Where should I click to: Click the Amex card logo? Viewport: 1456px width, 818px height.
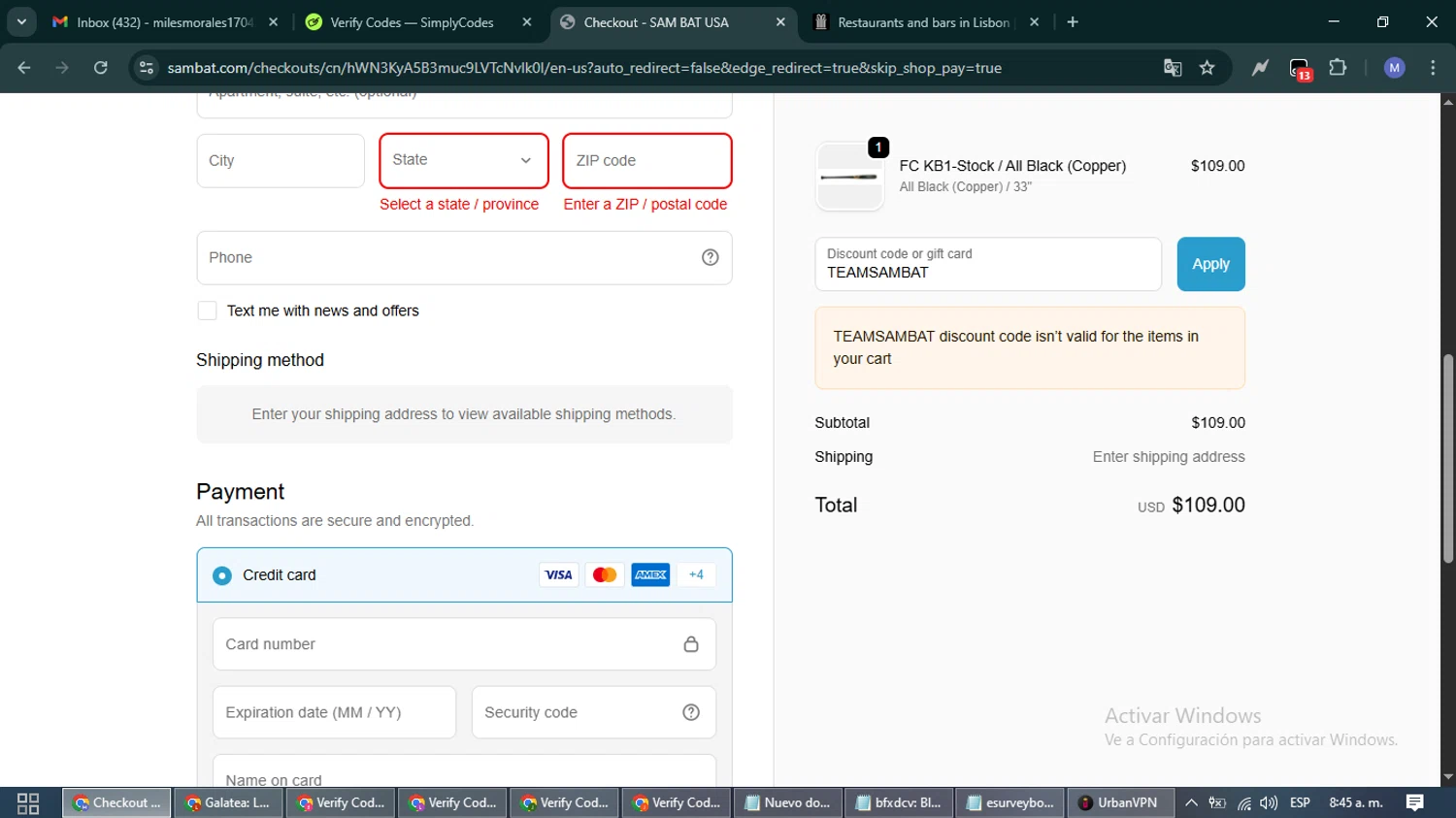pos(650,574)
